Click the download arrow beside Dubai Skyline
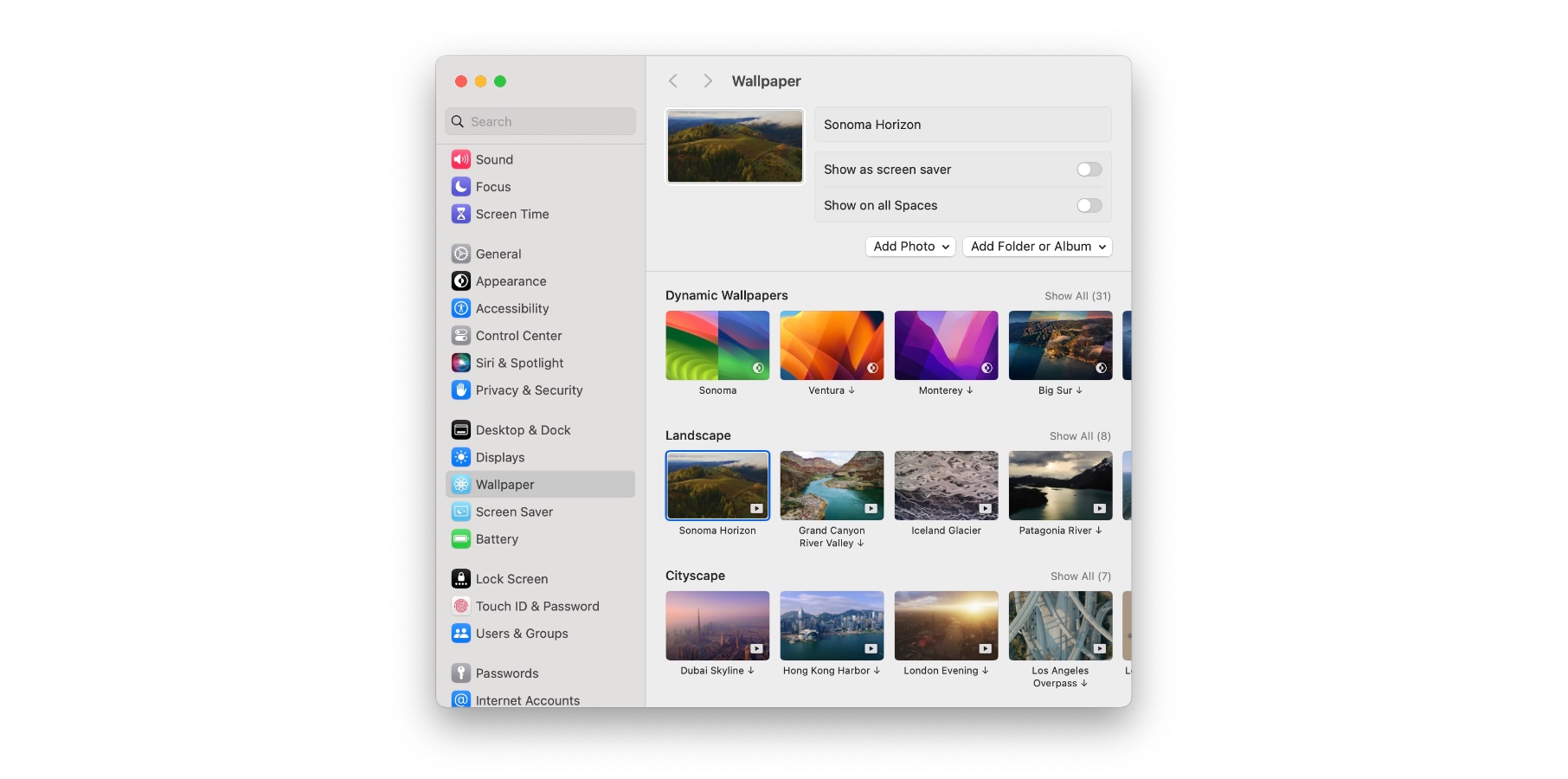Screen dimensions: 1568x779 tap(751, 671)
